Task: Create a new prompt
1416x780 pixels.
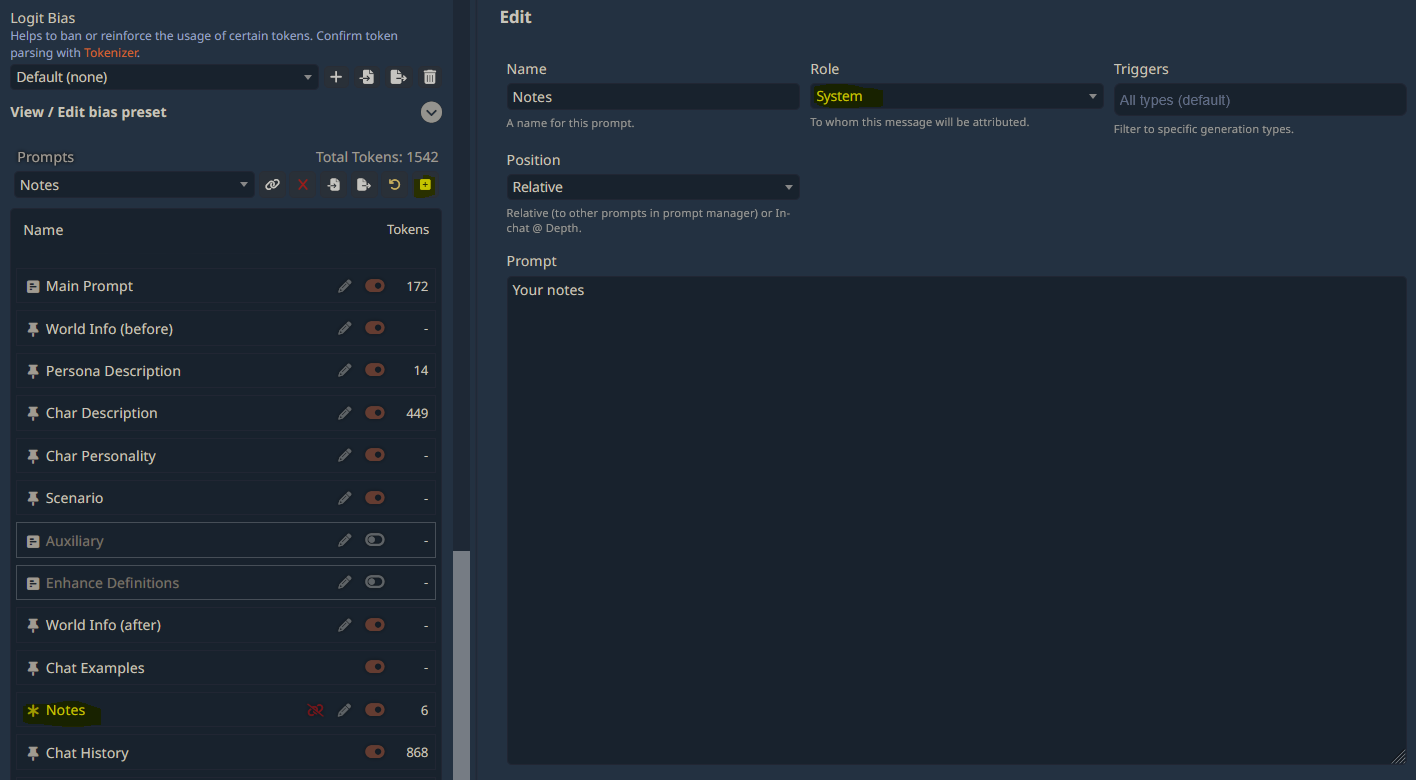Action: 425,185
